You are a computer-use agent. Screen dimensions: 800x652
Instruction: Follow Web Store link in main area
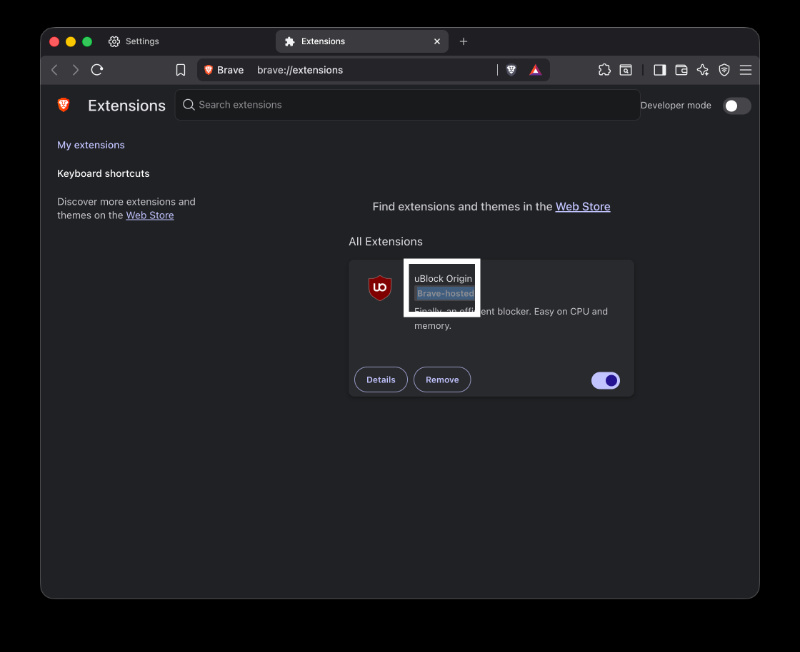583,207
